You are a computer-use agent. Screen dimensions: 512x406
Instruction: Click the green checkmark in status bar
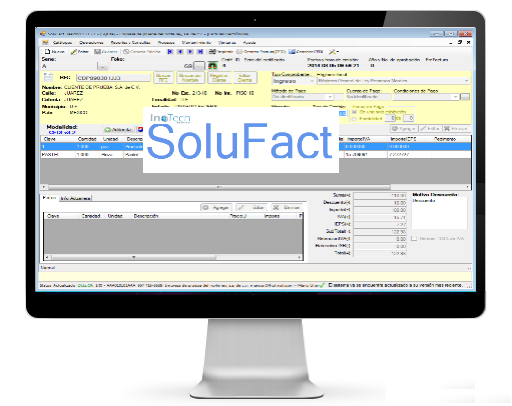point(322,285)
